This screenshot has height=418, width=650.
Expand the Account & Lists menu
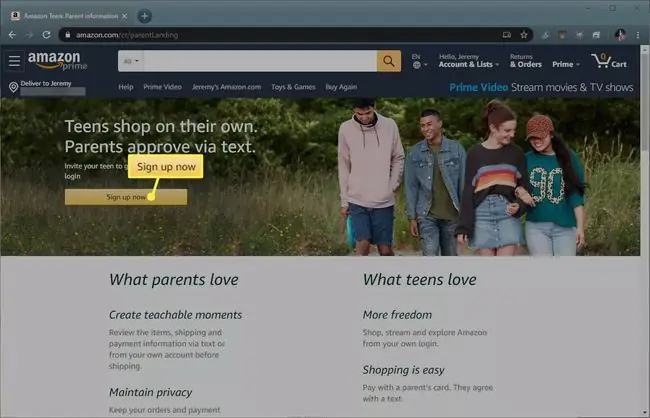(x=468, y=61)
